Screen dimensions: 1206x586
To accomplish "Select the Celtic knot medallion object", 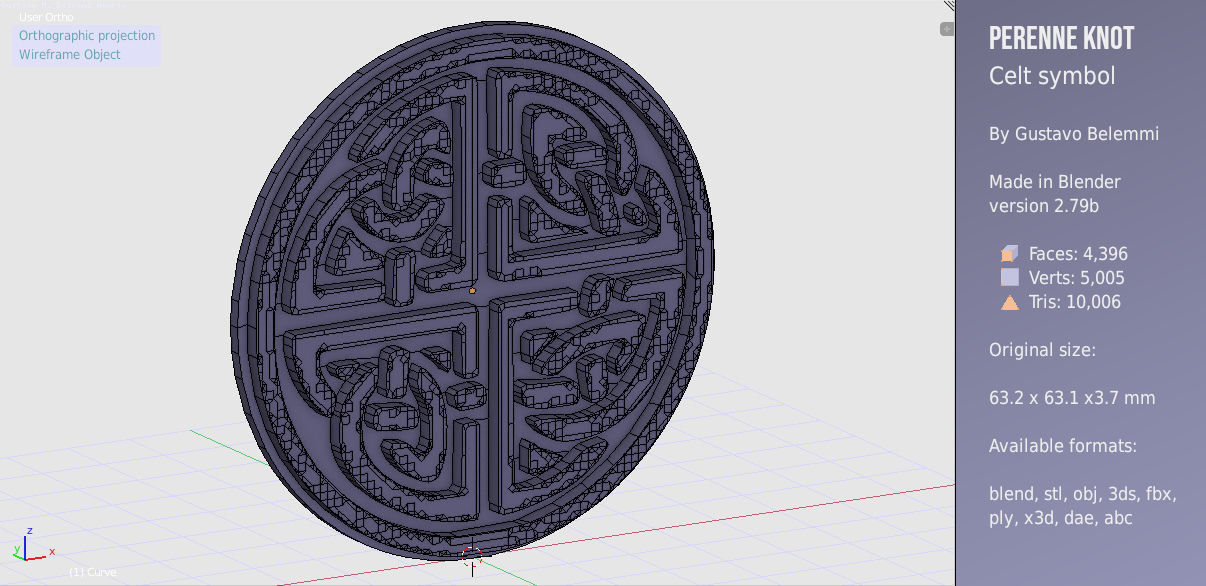I will click(x=472, y=290).
